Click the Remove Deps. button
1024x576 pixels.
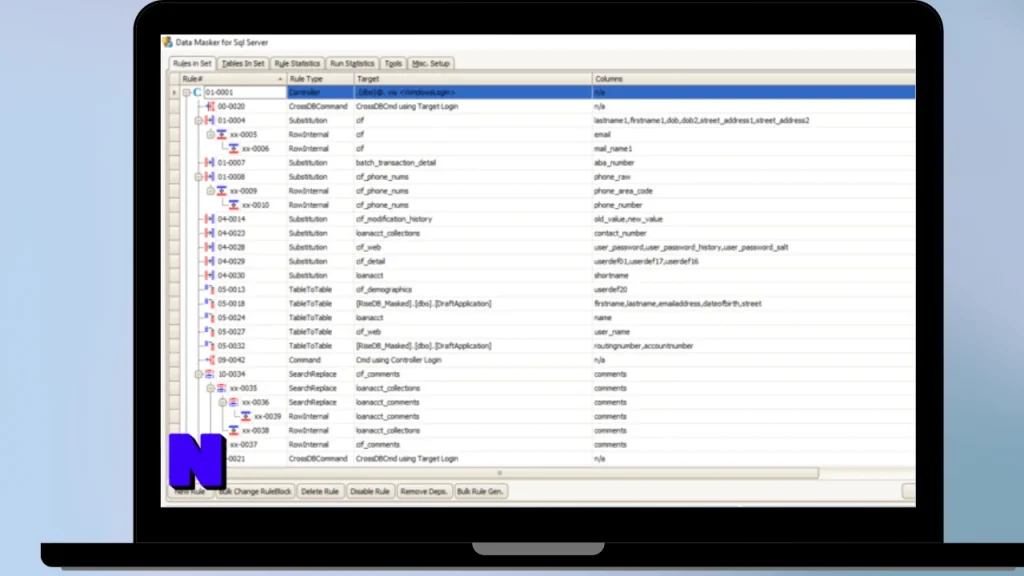click(424, 491)
